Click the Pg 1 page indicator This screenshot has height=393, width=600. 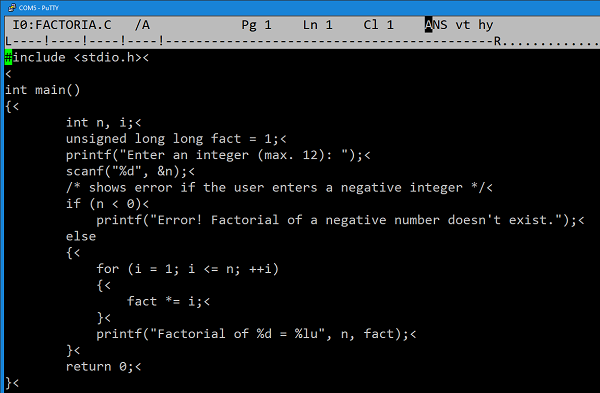pos(256,25)
